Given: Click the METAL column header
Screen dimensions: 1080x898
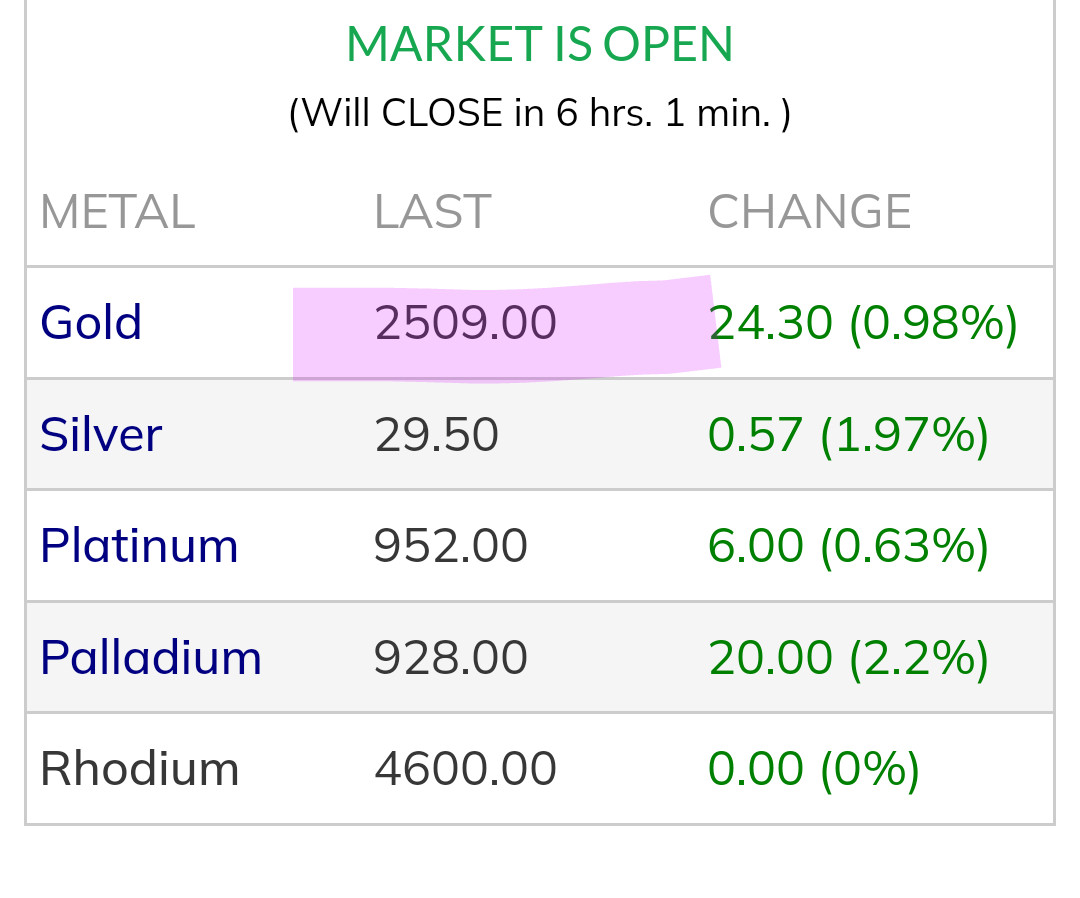Looking at the screenshot, I should [x=117, y=212].
